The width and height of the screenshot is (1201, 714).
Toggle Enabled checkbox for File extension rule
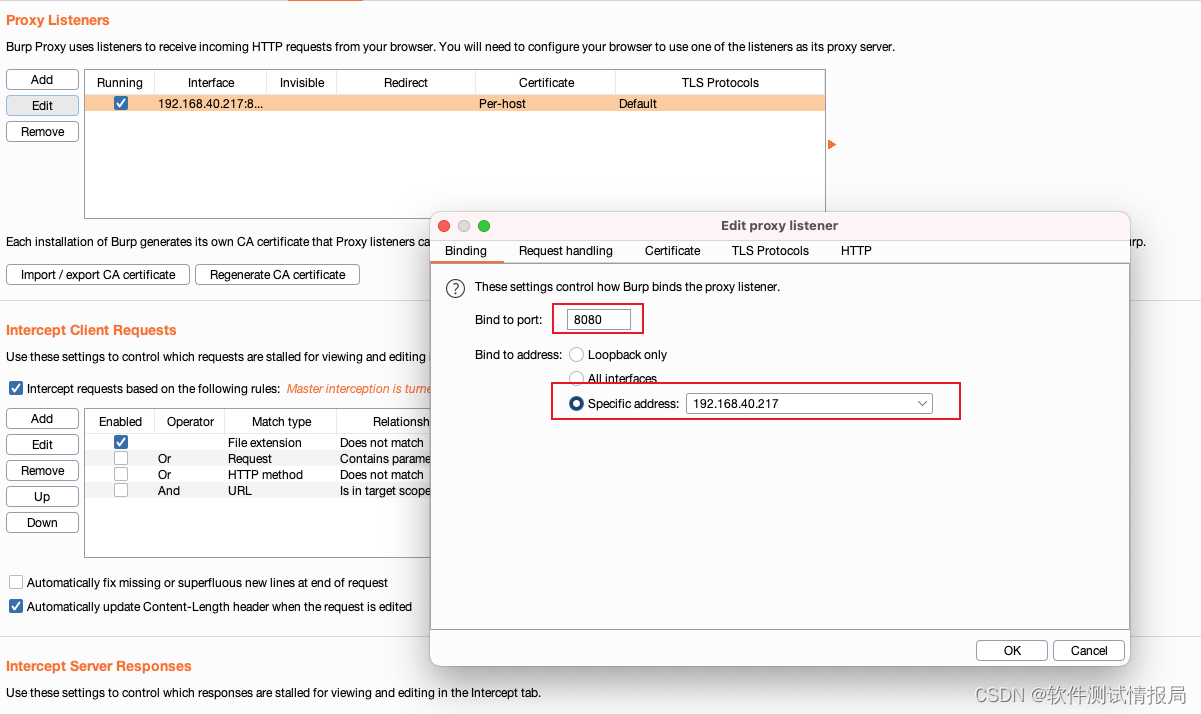click(121, 442)
